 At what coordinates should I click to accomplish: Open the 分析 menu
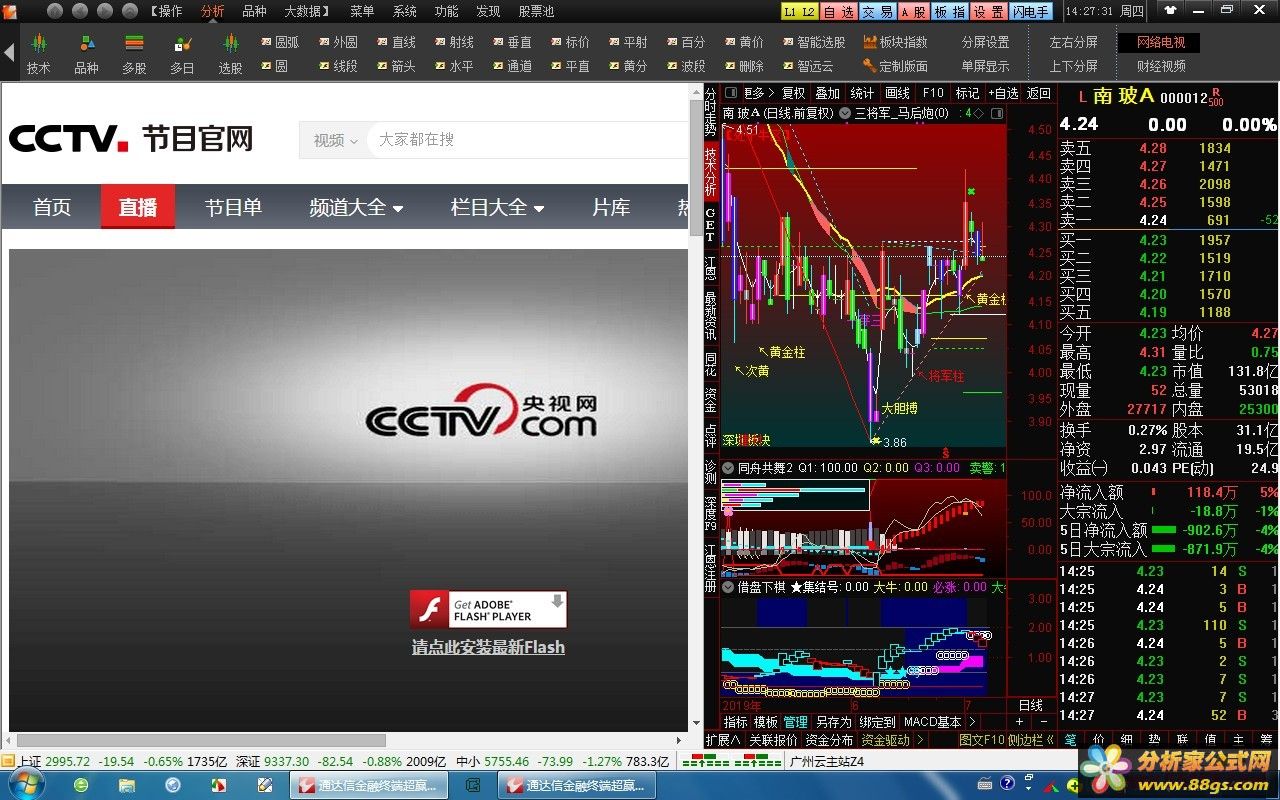(212, 11)
